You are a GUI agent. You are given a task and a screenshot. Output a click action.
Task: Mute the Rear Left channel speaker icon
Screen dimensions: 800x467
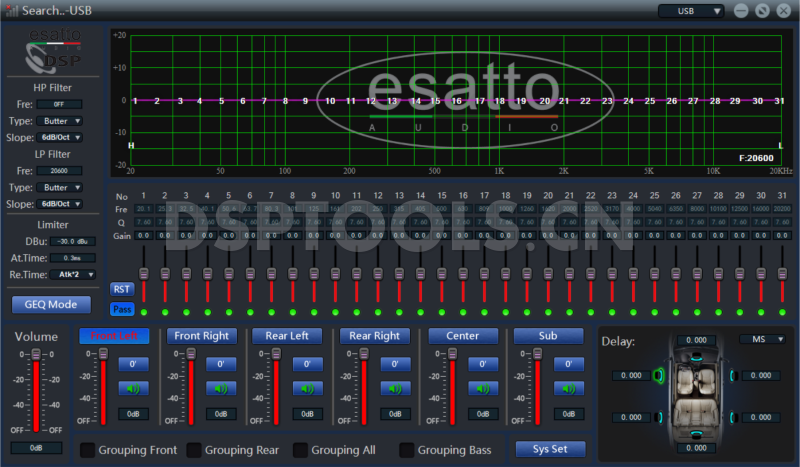[307, 388]
